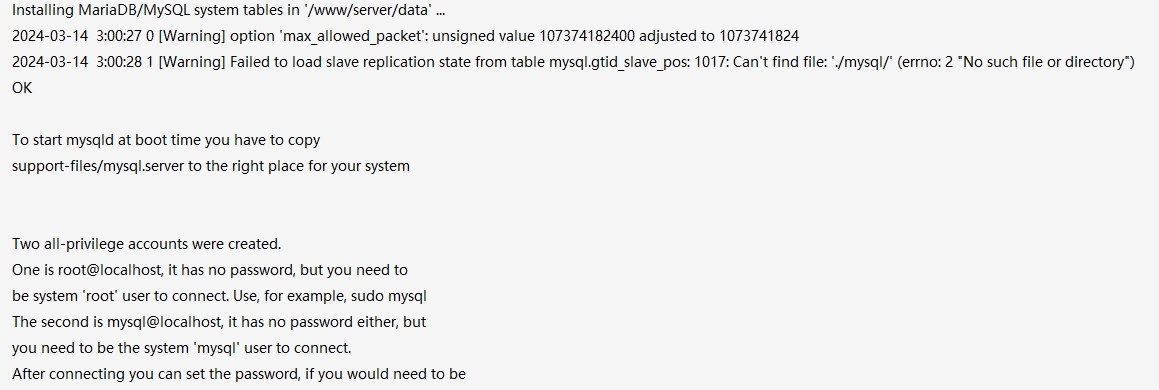This screenshot has width=1159, height=390.
Task: Click the 'Installing MariaDB/MySQL system tables' line
Action: [228, 10]
